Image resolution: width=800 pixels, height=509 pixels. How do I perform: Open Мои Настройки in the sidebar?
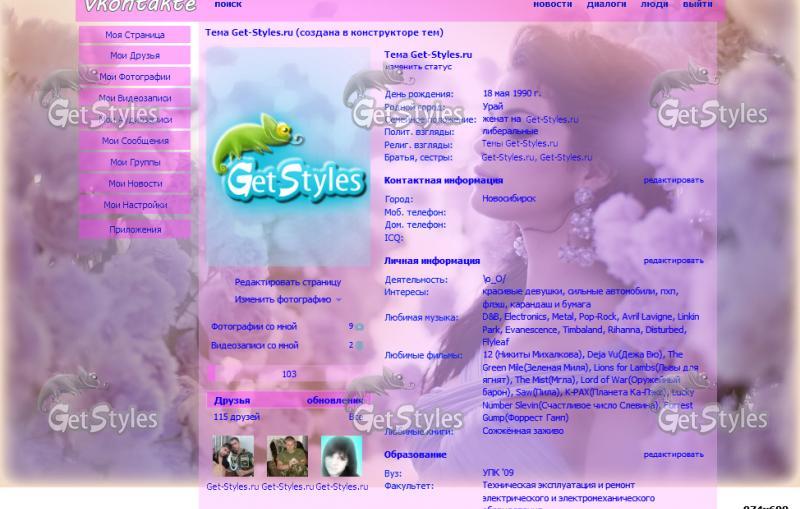point(135,205)
